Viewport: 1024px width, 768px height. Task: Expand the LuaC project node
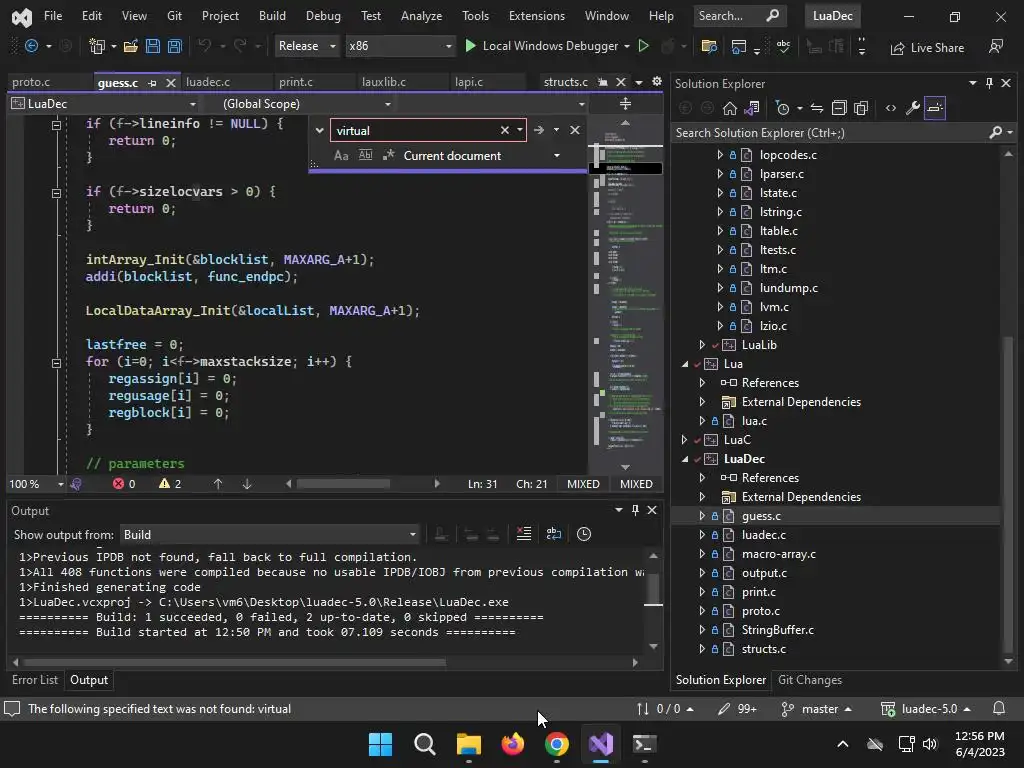pos(684,440)
